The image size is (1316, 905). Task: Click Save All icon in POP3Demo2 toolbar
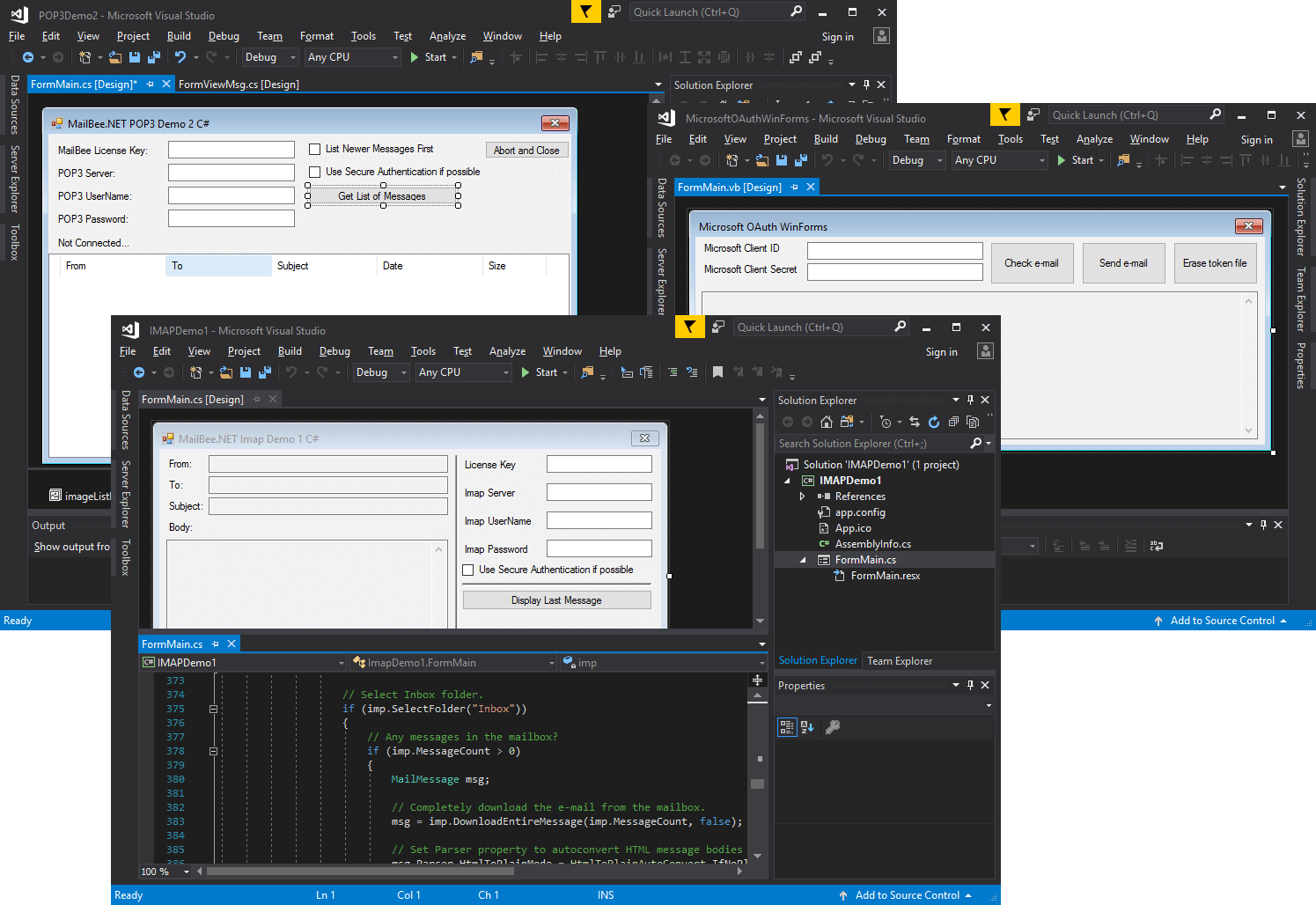pos(154,57)
